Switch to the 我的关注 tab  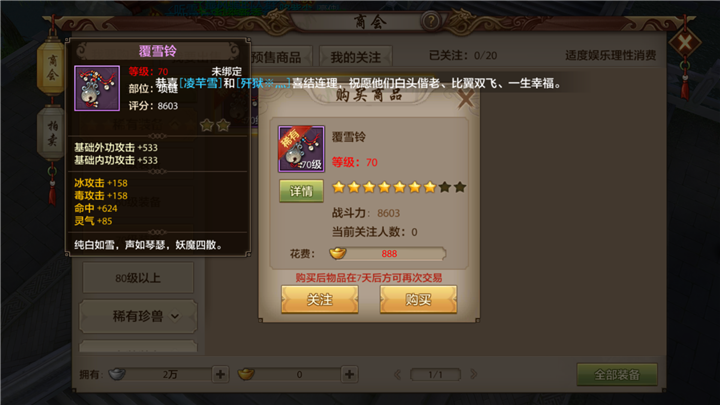pos(356,56)
